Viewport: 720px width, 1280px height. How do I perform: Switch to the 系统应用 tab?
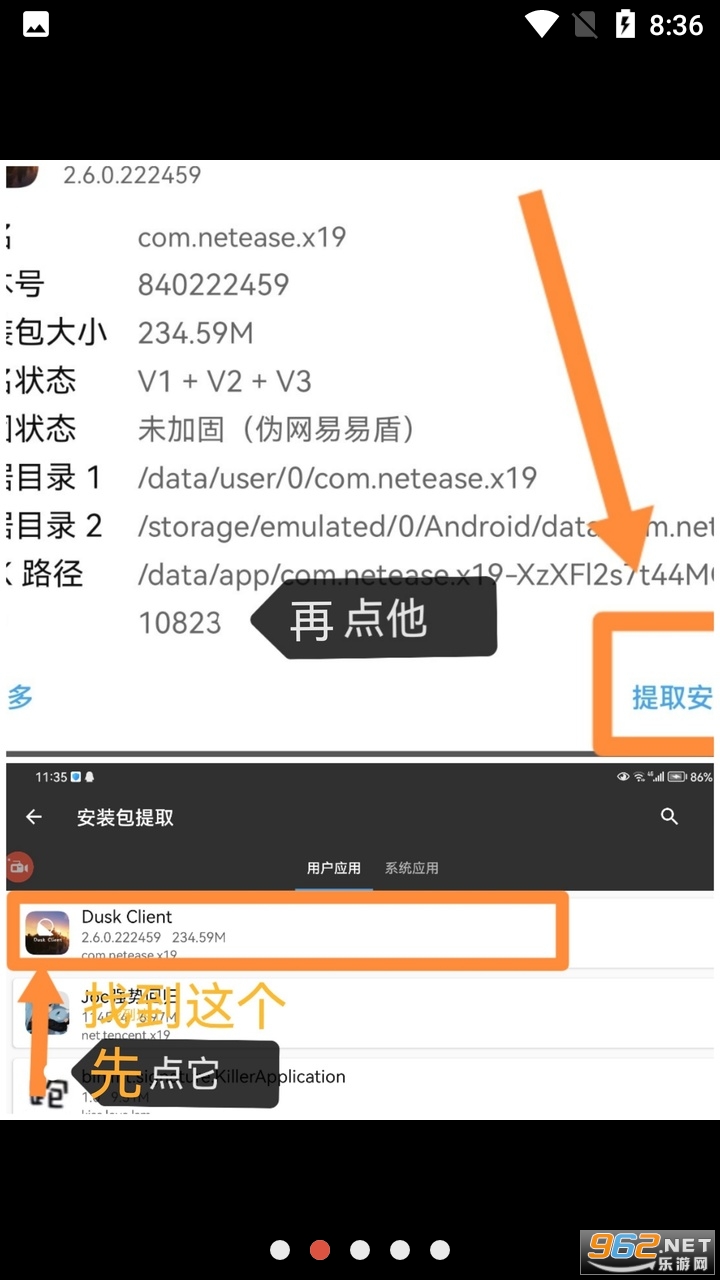(412, 868)
